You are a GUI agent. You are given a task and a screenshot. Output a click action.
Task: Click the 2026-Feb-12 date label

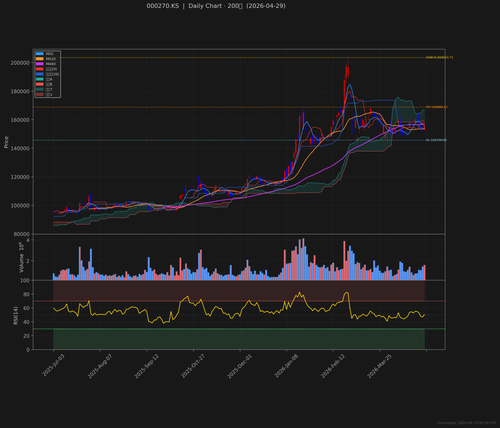tap(333, 366)
